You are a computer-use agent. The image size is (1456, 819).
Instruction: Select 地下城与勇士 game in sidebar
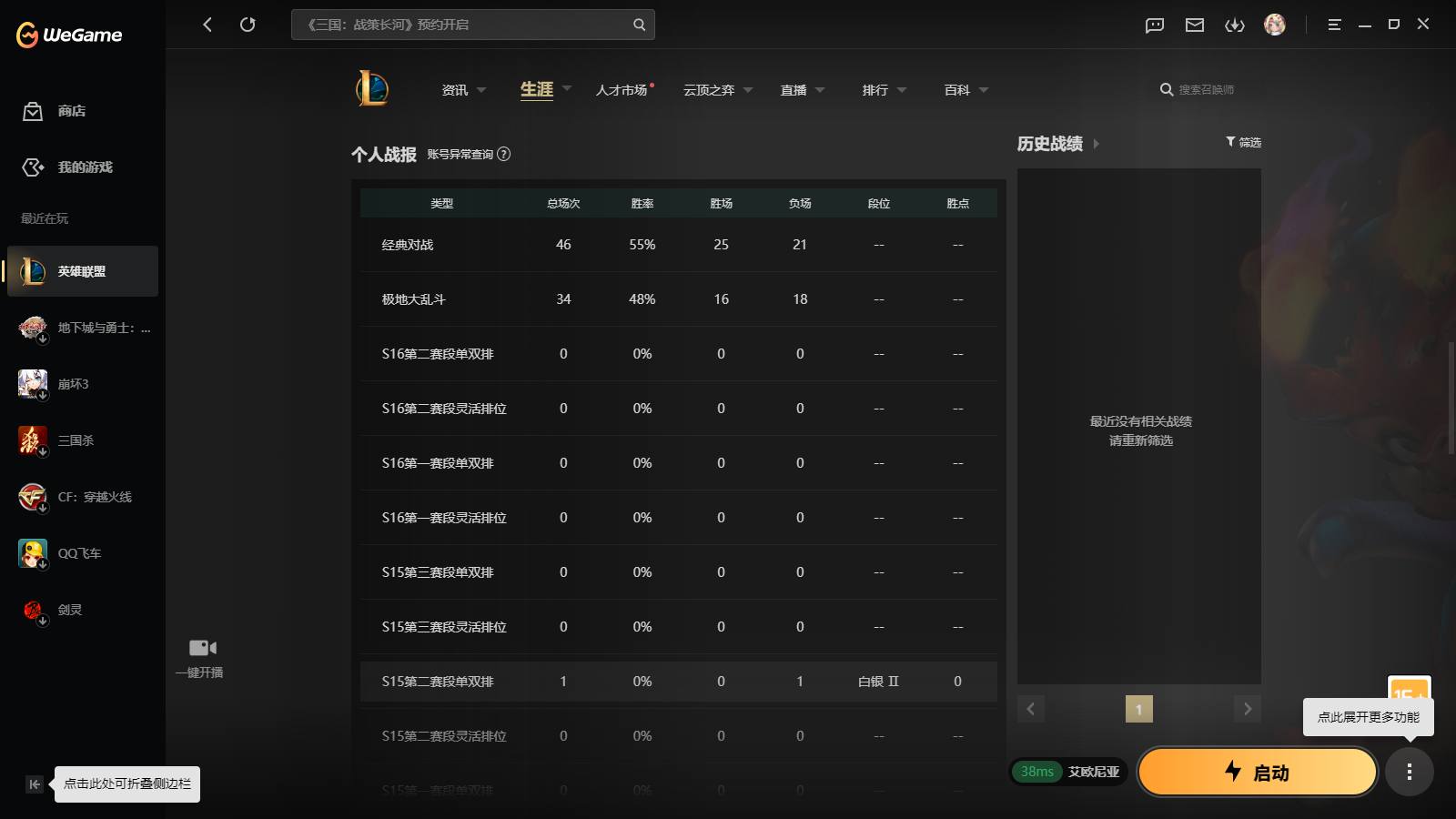coord(85,328)
